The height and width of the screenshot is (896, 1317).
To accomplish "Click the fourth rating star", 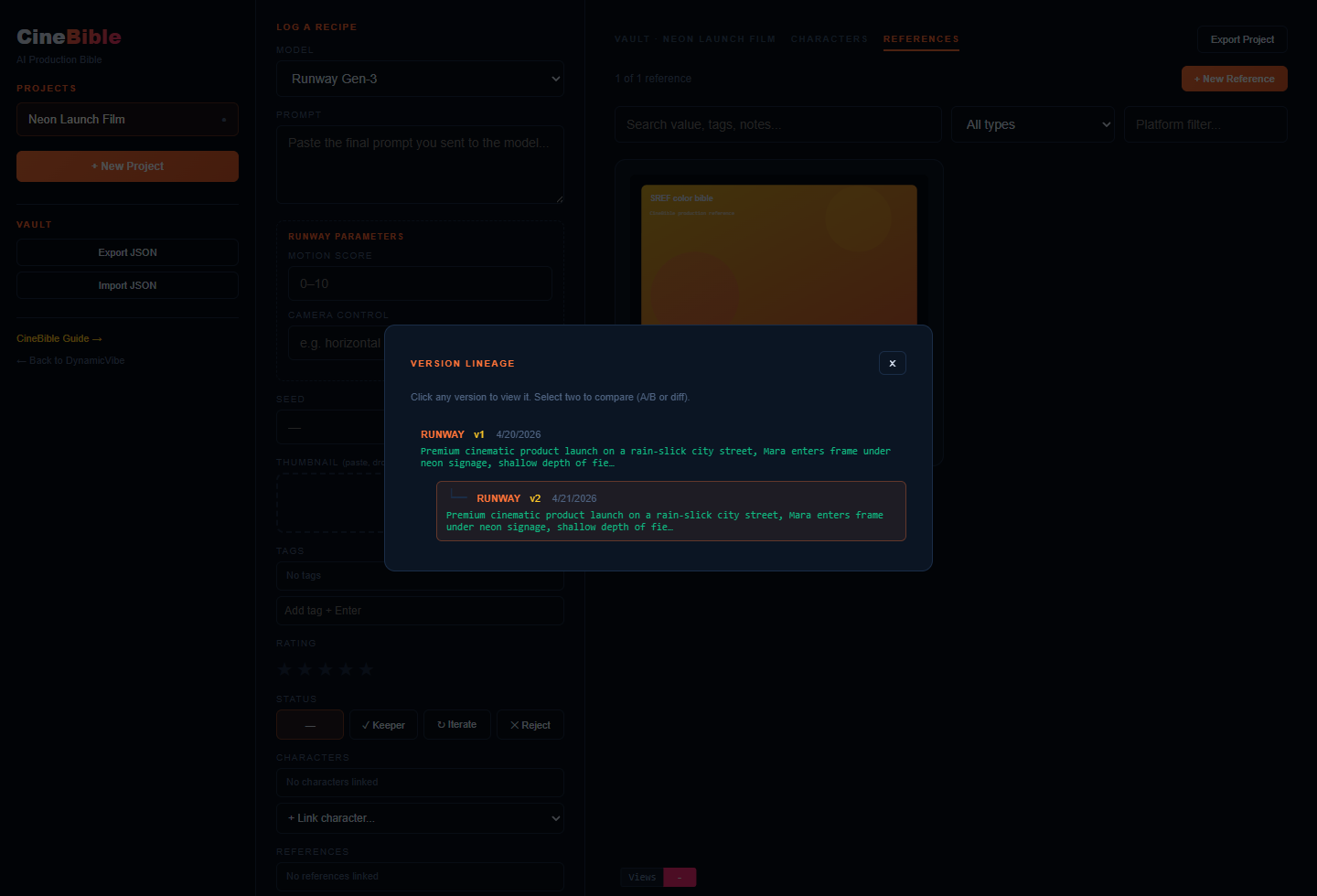I will tap(346, 669).
